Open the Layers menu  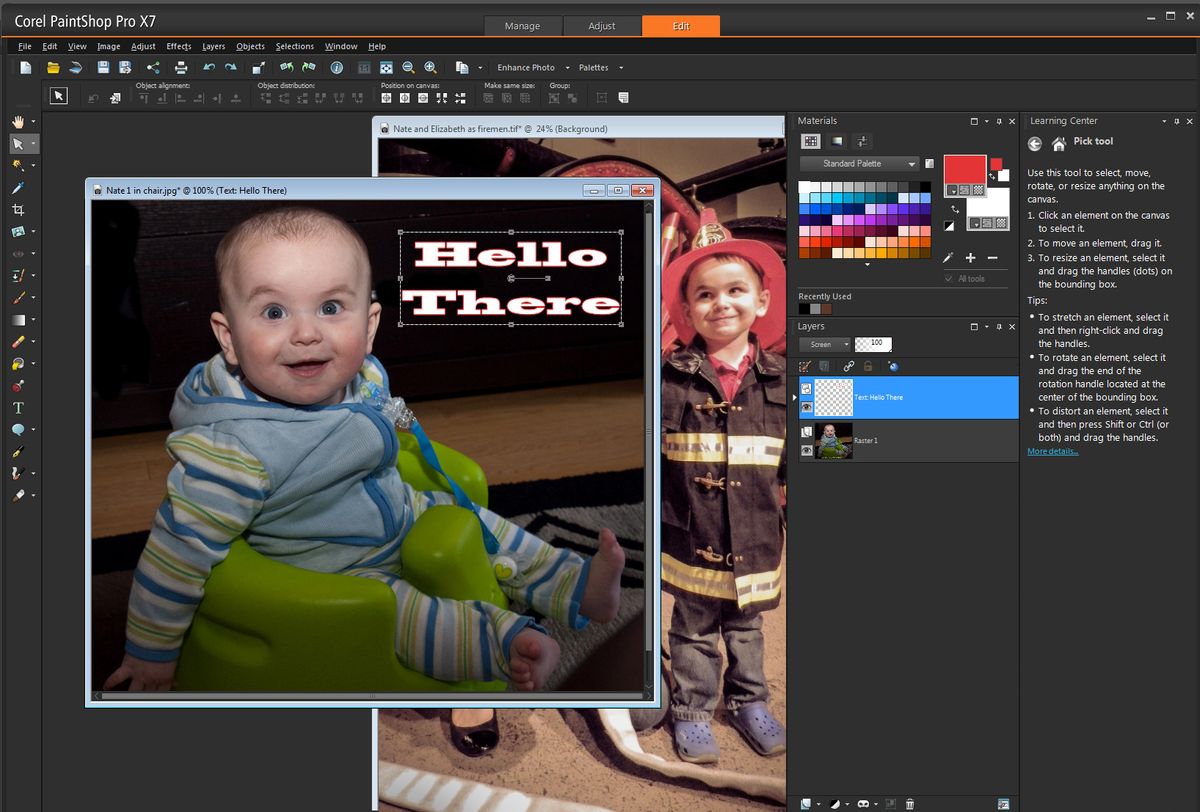(213, 46)
